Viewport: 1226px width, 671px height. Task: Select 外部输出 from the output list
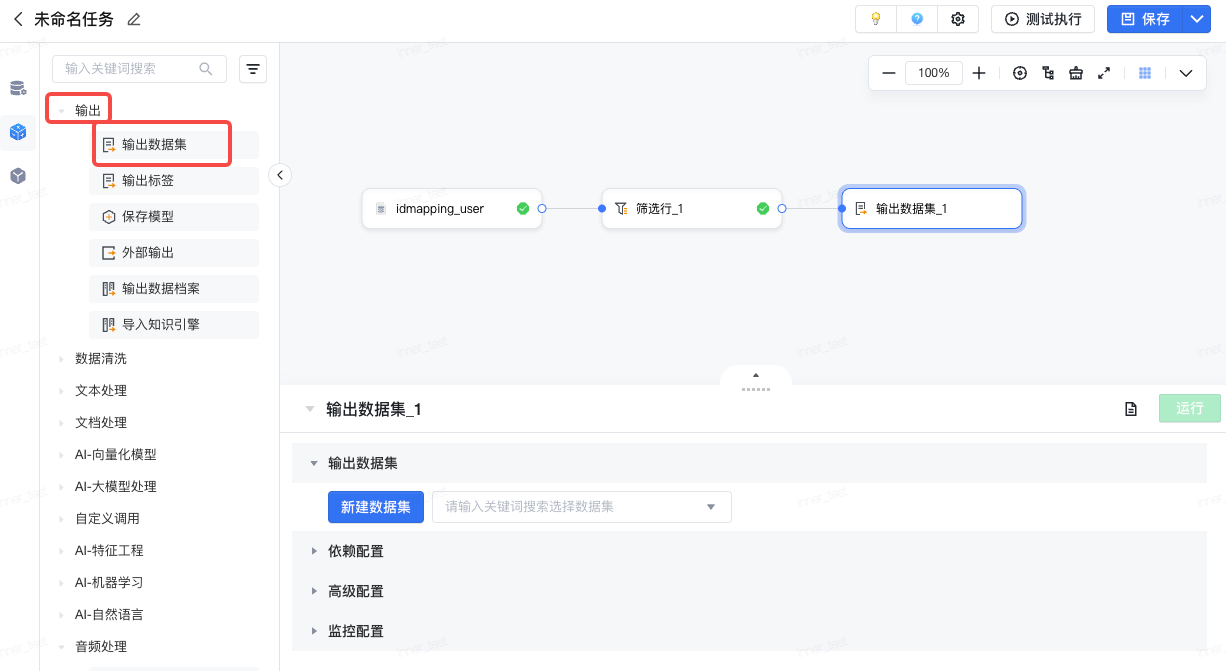point(148,253)
